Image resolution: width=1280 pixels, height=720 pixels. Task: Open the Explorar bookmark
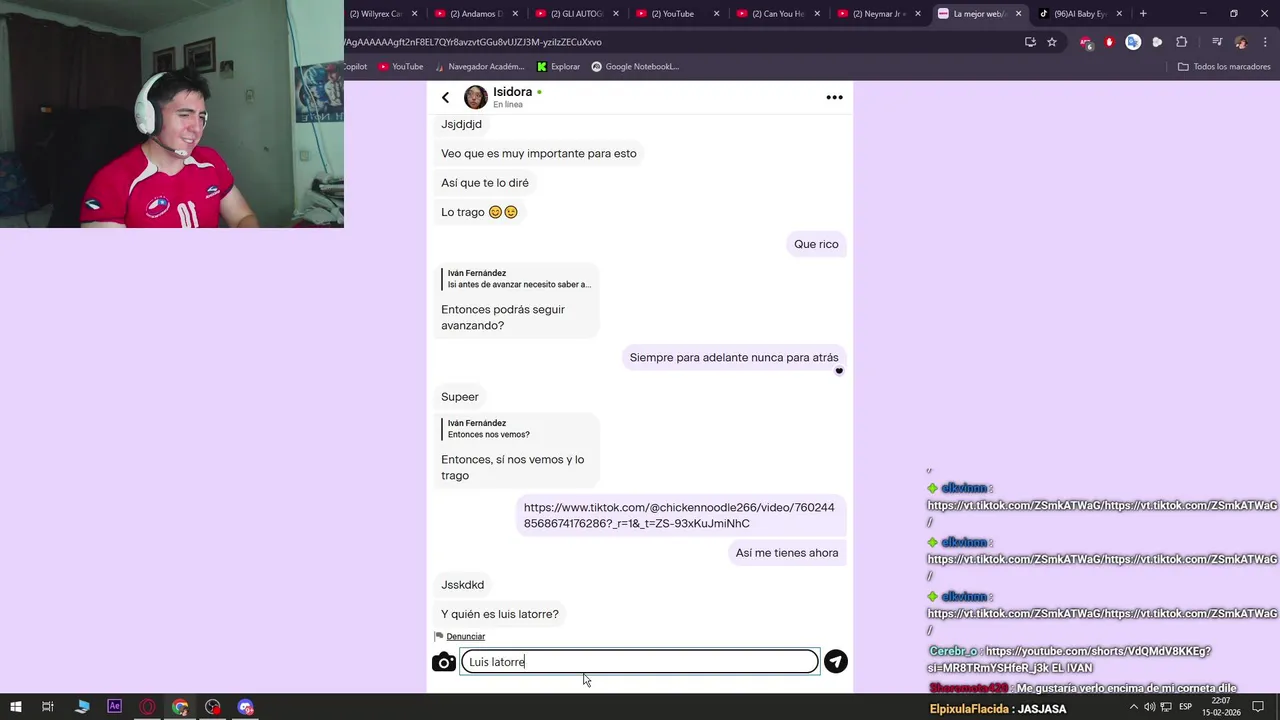tap(558, 67)
